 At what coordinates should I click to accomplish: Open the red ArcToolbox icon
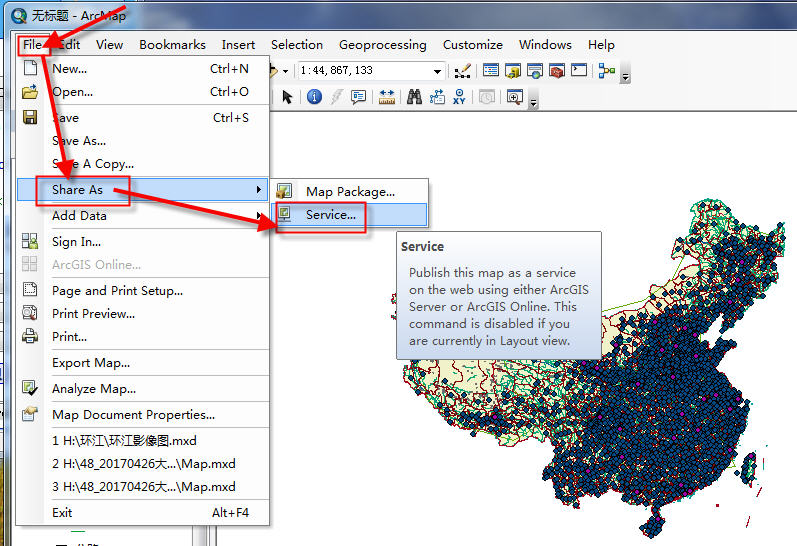click(x=557, y=71)
